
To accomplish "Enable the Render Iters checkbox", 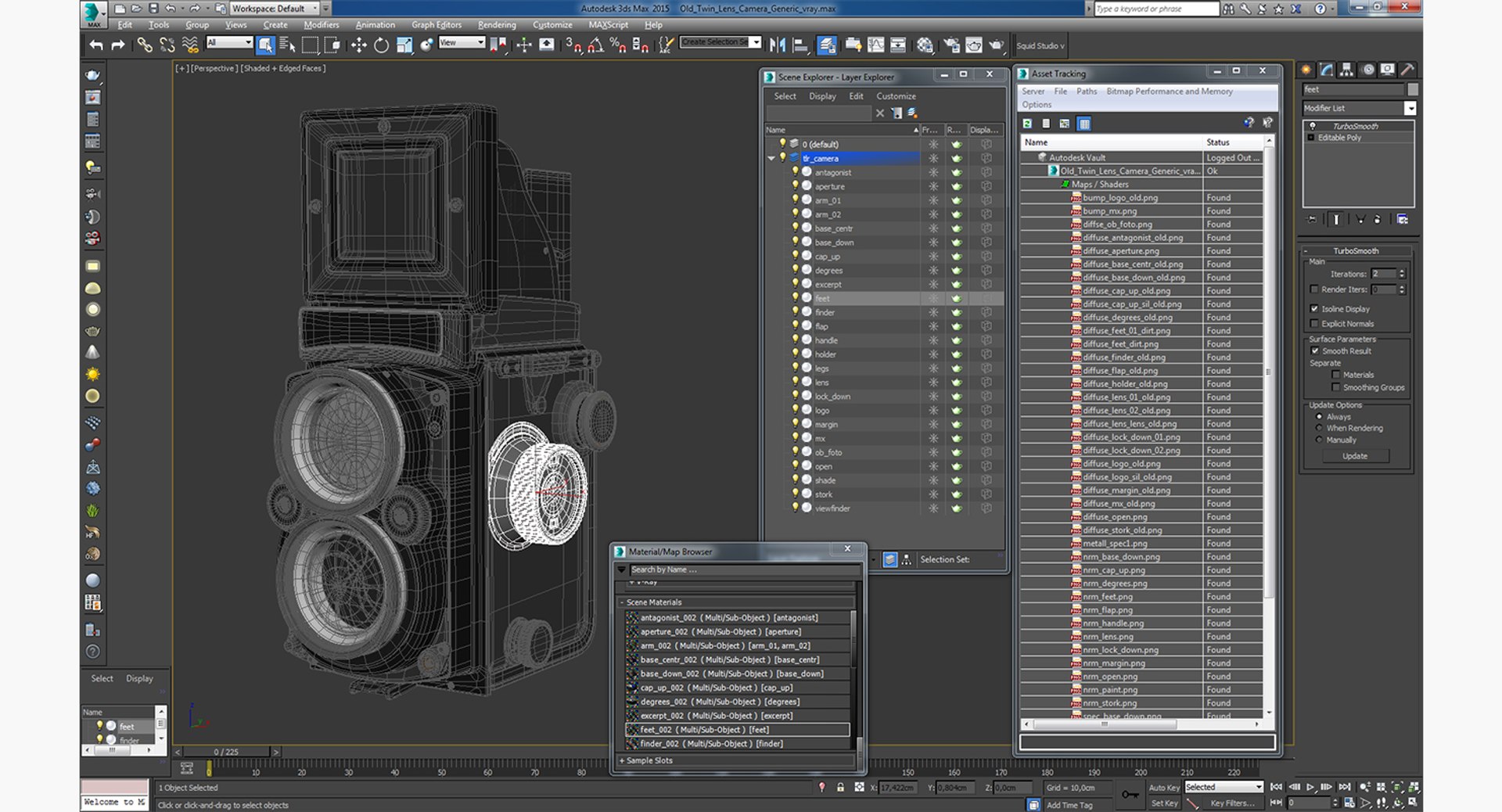I will 1314,289.
